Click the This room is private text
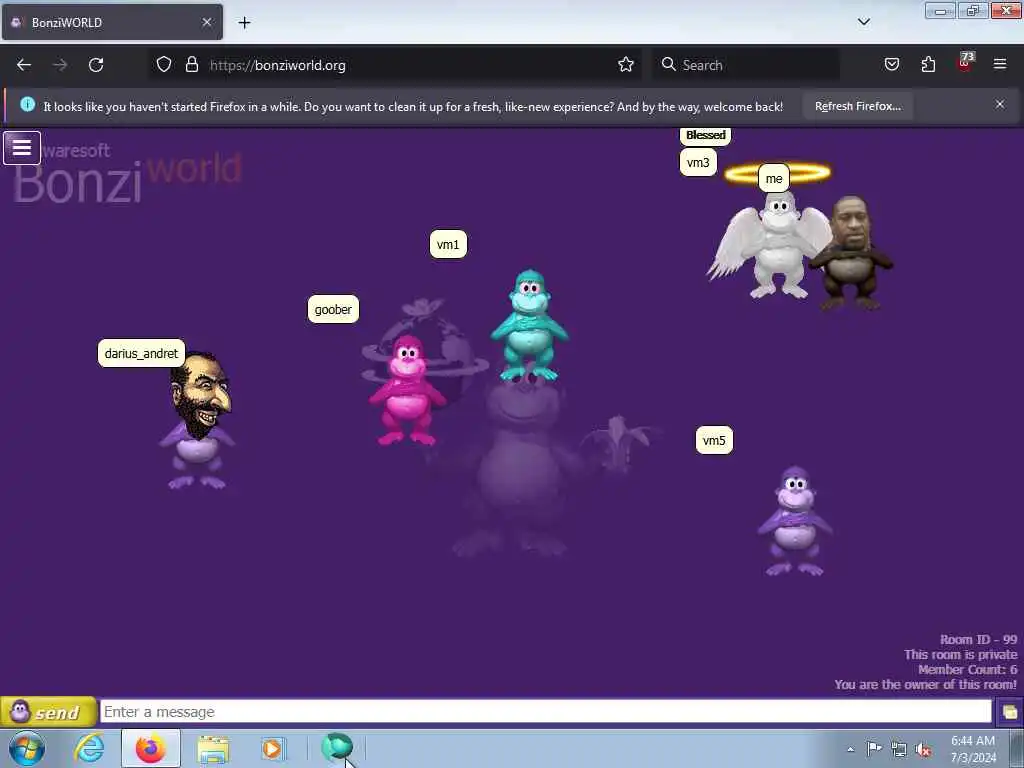1024x768 pixels. click(960, 654)
